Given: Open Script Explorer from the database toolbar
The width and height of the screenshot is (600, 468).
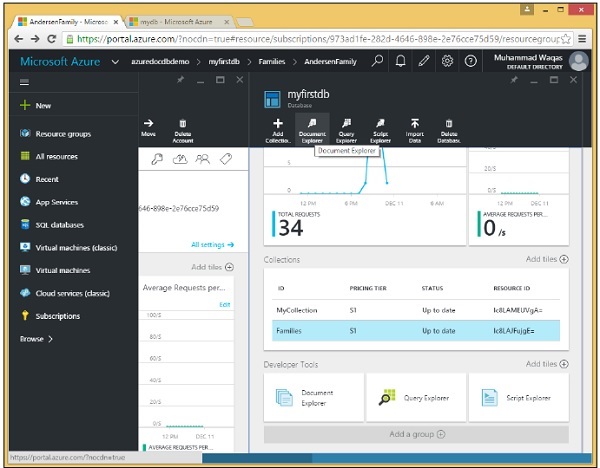Looking at the screenshot, I should tap(380, 130).
